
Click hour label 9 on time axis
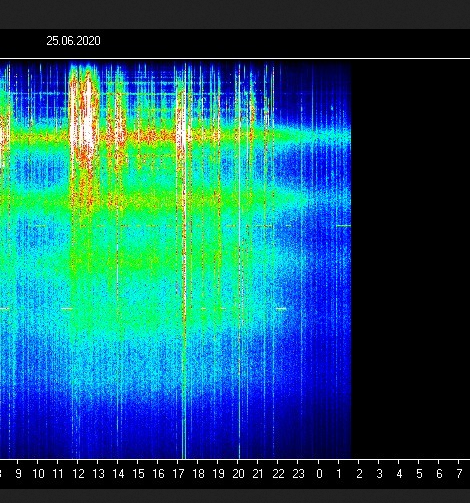click(19, 473)
